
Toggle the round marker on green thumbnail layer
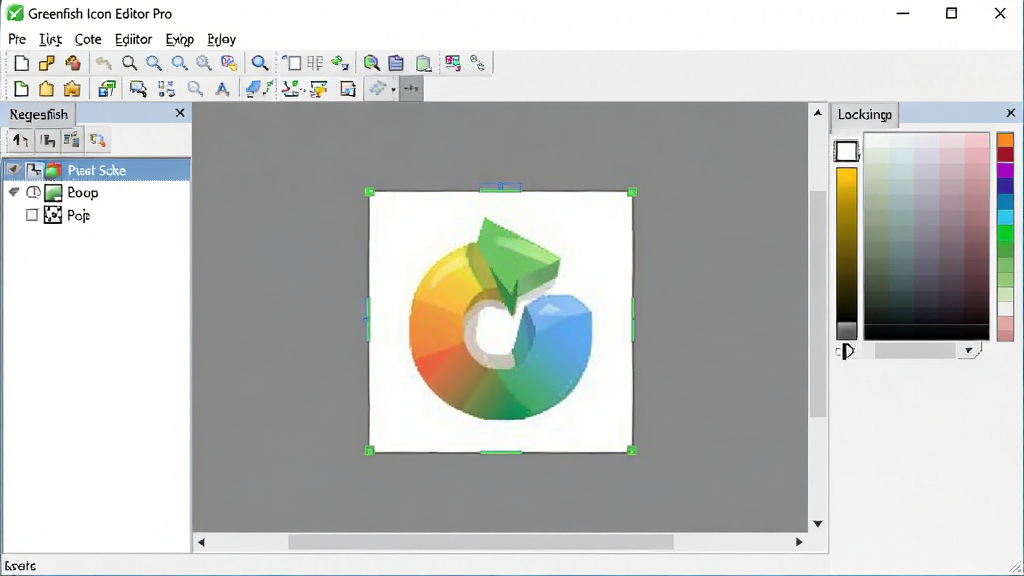(x=33, y=192)
